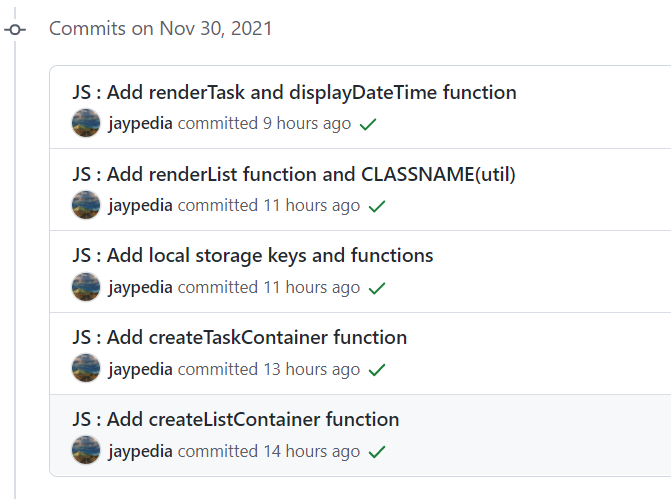Show the status check for the renderTask commit

tap(368, 125)
